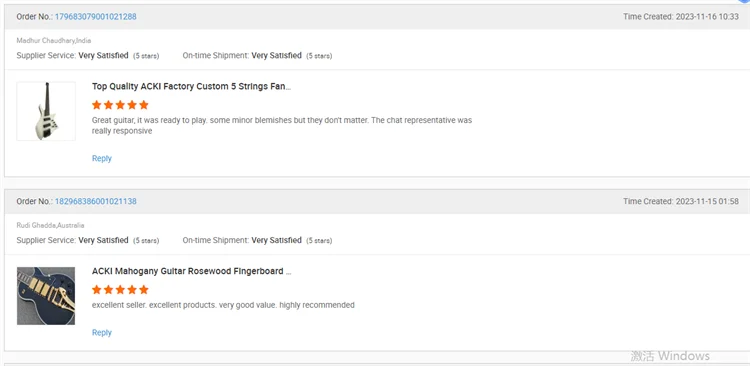Screen dimensions: 750x366
Task: Select reviewer name Madhur Chaudhary, India
Action: (54, 41)
